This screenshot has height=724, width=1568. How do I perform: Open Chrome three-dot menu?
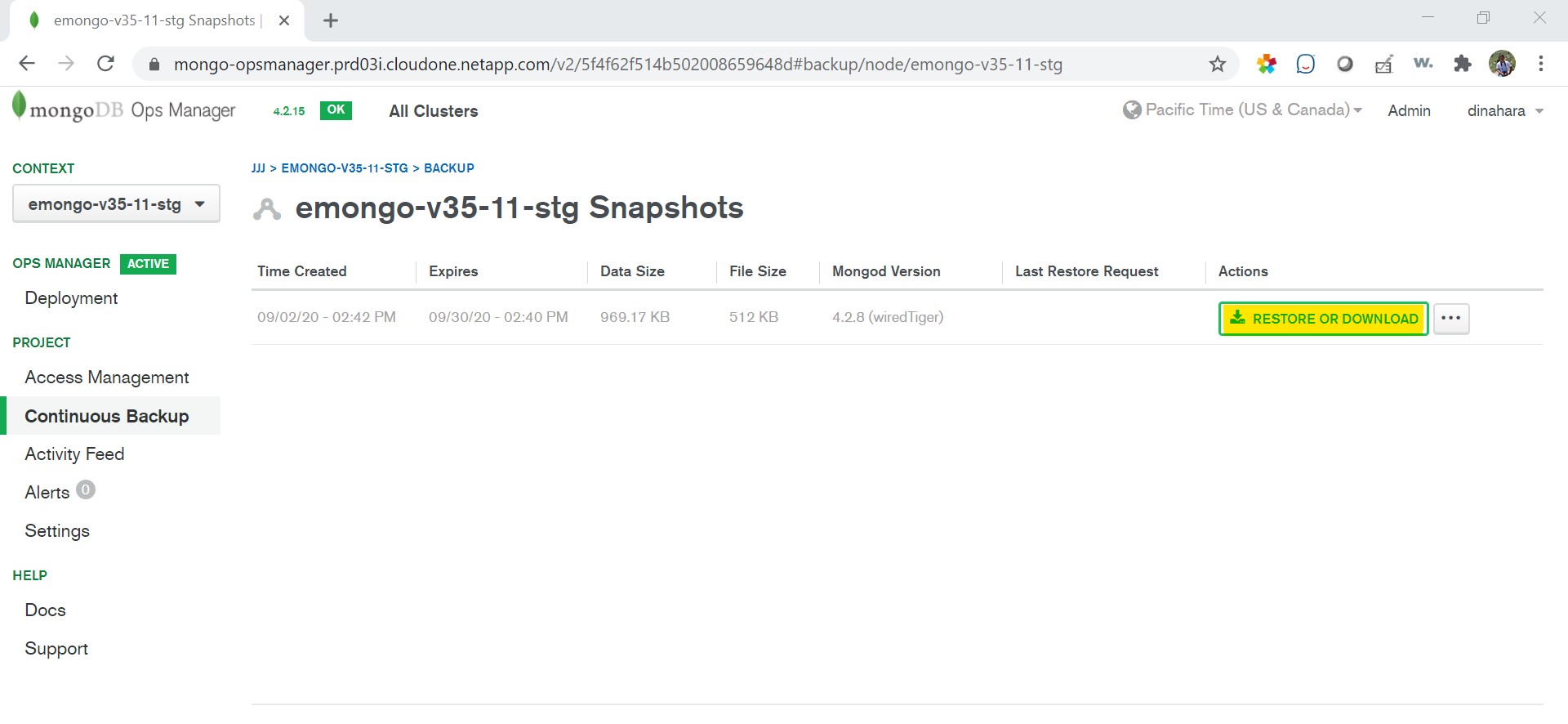tap(1540, 64)
